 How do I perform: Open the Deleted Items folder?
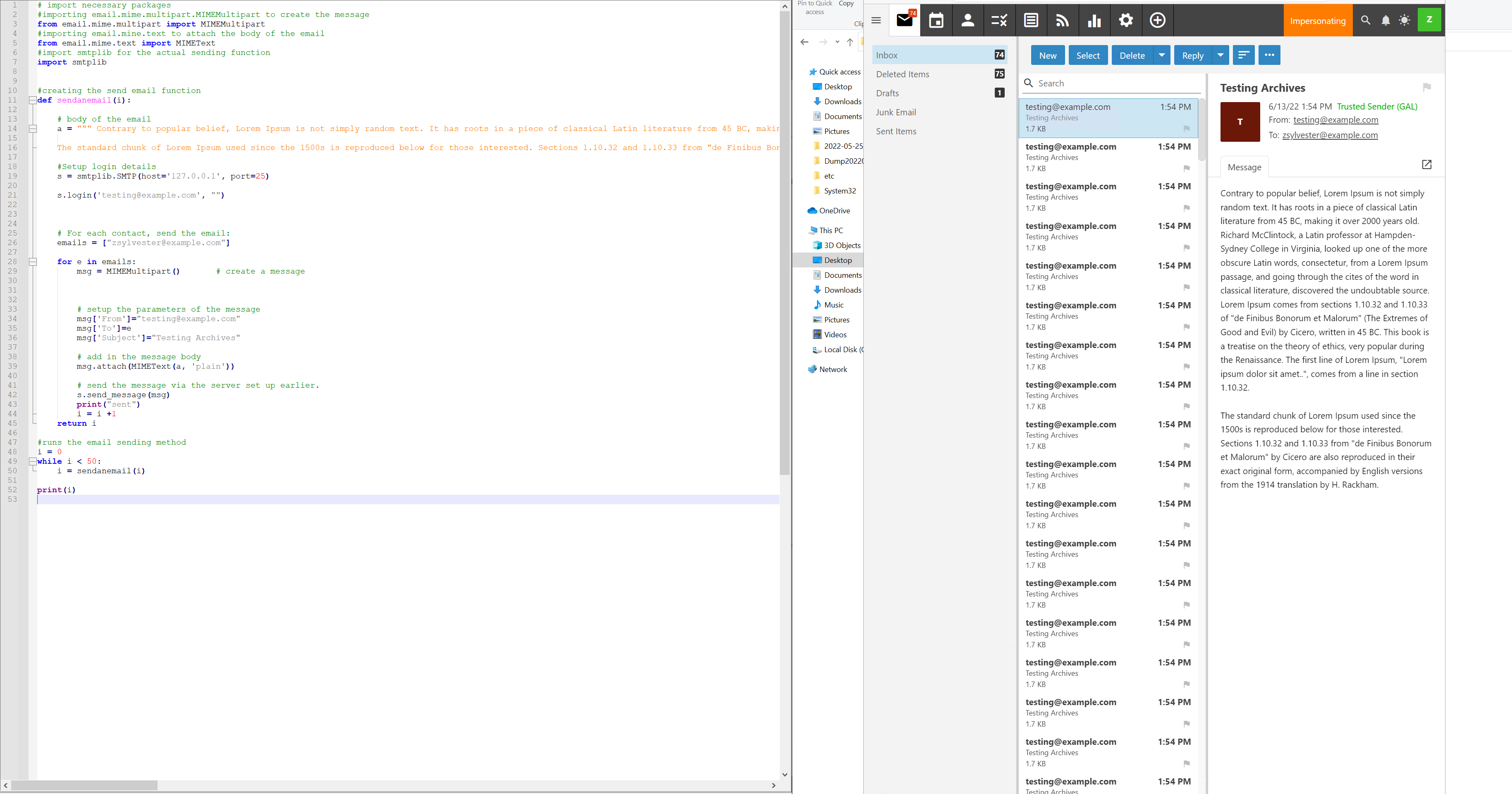(x=902, y=74)
